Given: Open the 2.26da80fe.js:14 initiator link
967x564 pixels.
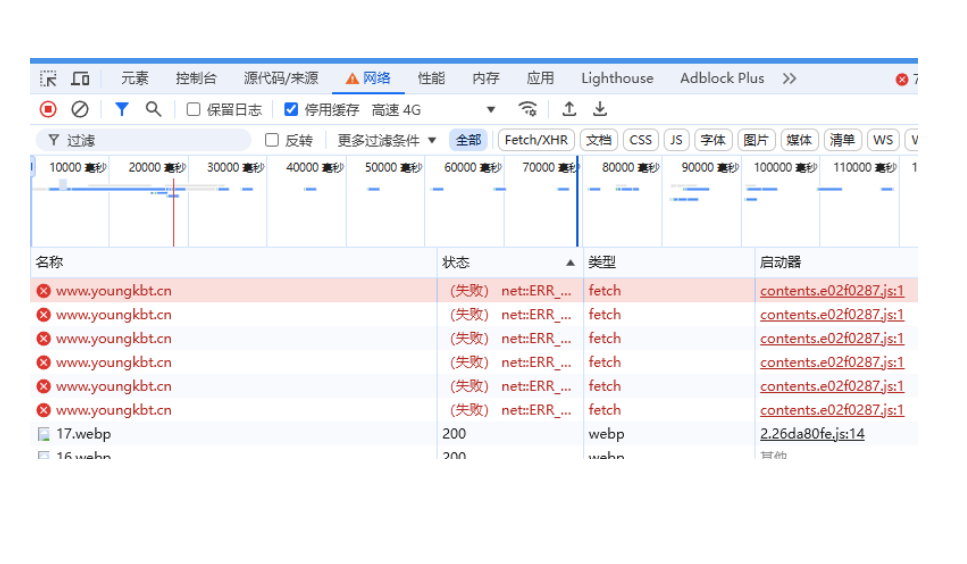Looking at the screenshot, I should pyautogui.click(x=812, y=434).
